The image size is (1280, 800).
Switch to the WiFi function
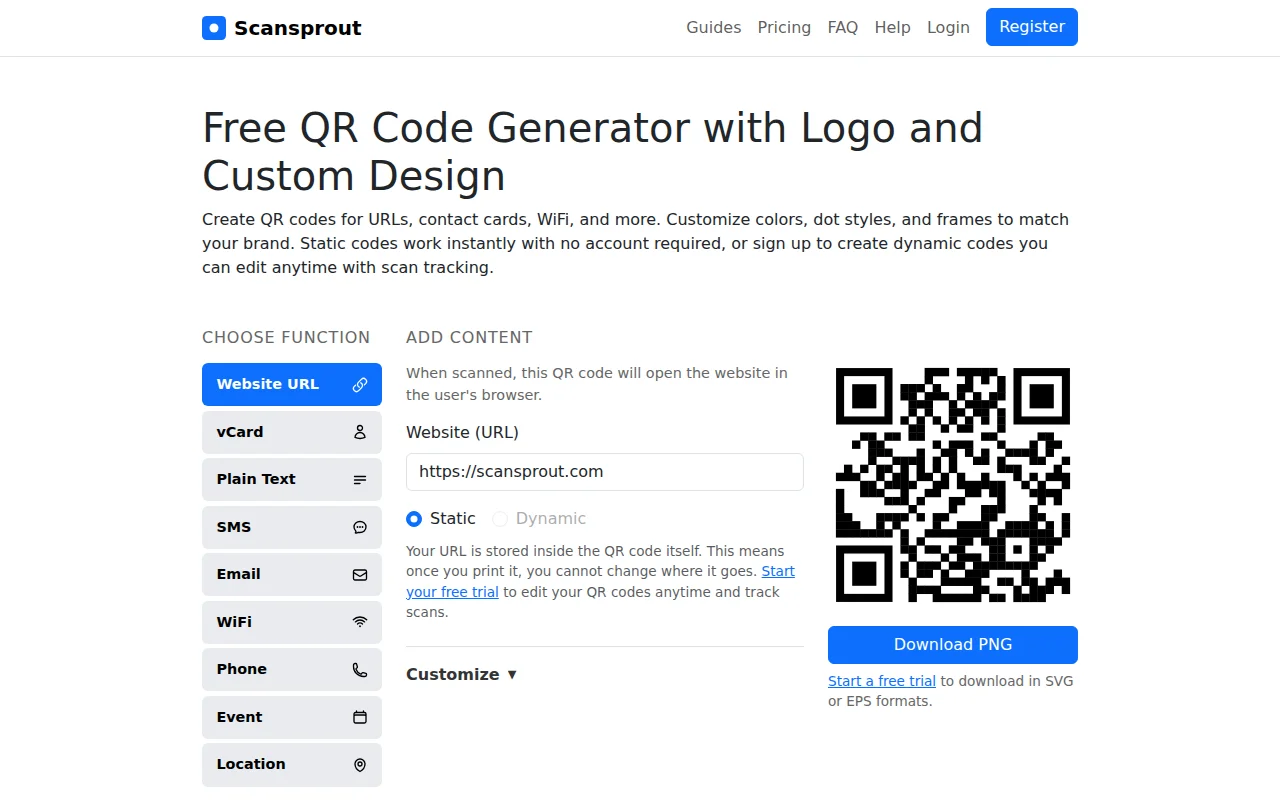[x=292, y=622]
